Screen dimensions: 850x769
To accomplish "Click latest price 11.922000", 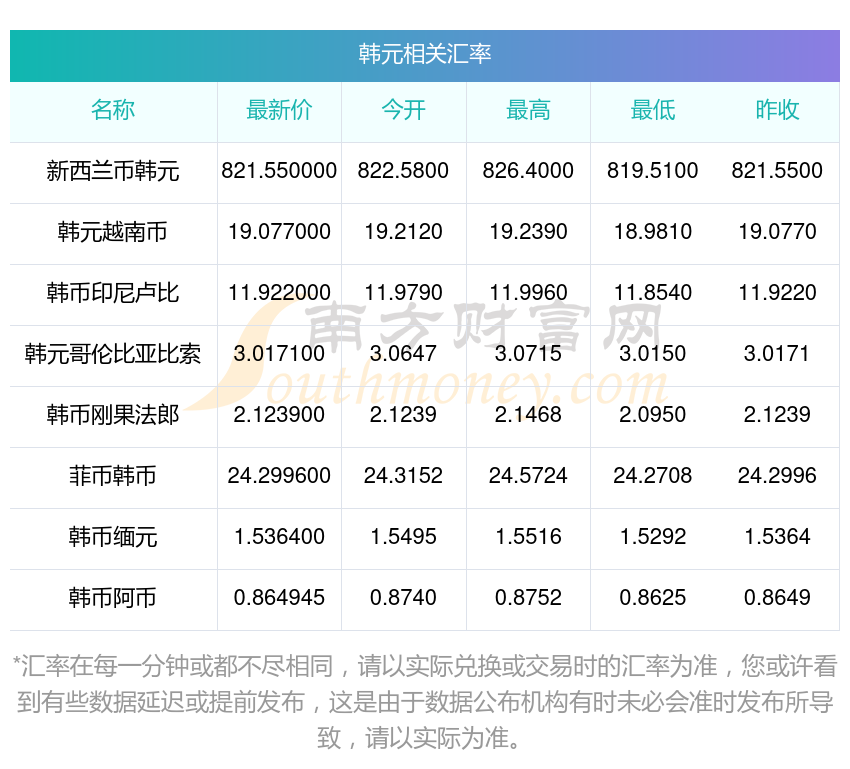I will tap(279, 293).
